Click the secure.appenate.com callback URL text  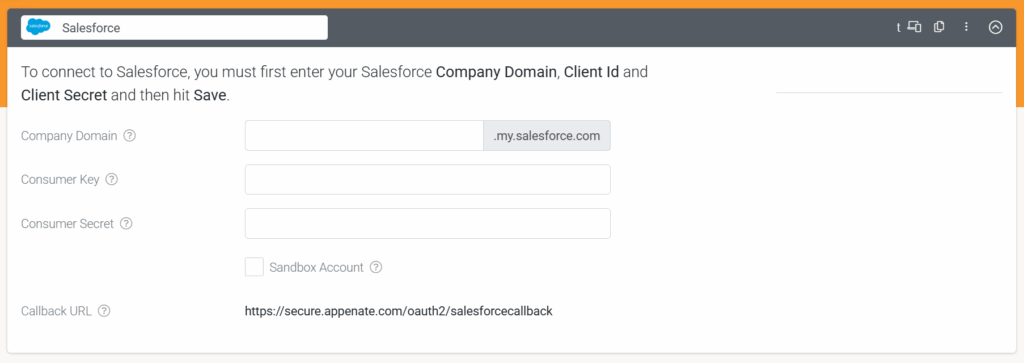pos(398,311)
